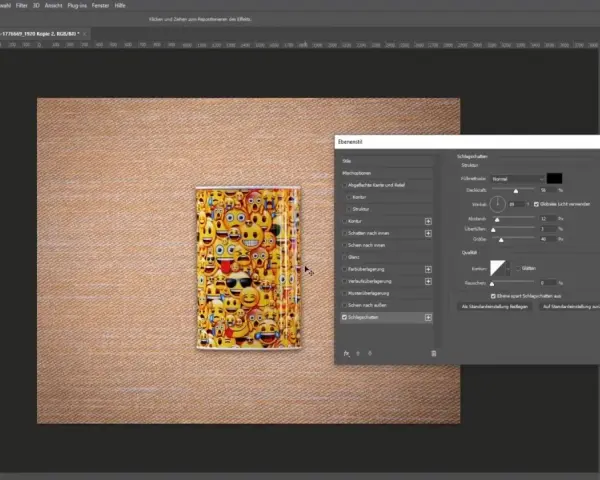Uncheck the Schlagschatten effect checkbox
Screen dimensions: 600x480
pos(344,317)
